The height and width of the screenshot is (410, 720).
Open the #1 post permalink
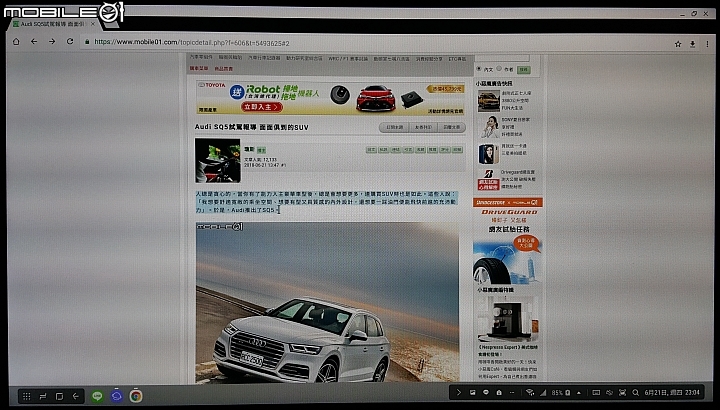click(284, 164)
